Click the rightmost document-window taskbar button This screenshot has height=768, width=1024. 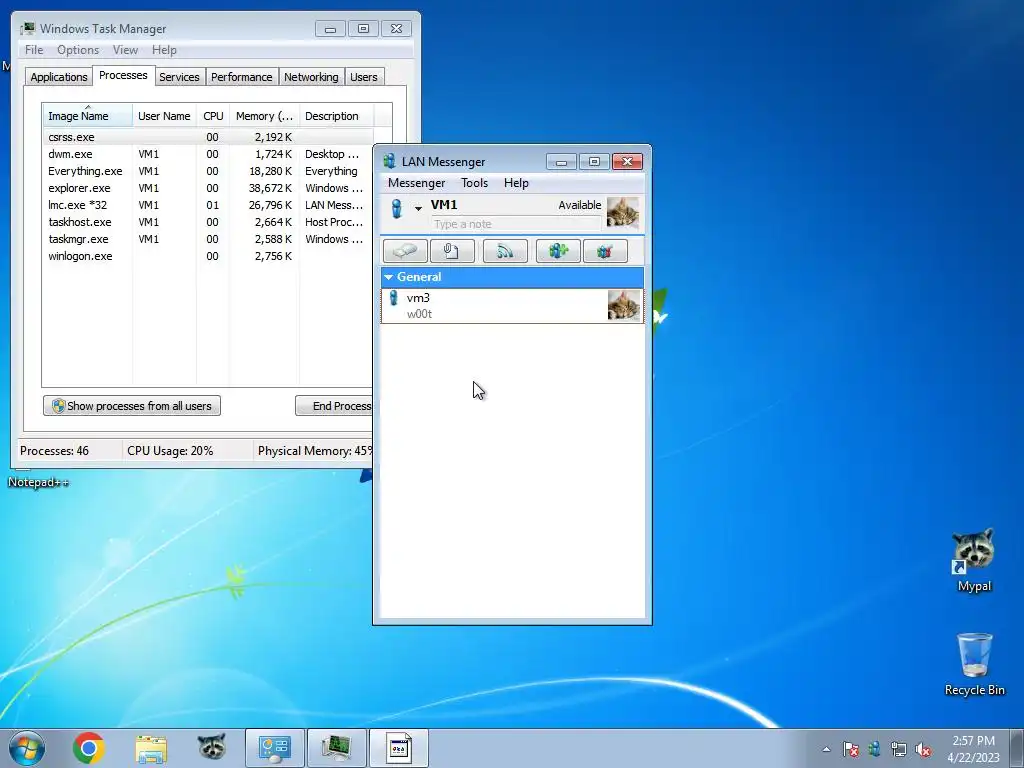pyautogui.click(x=399, y=748)
